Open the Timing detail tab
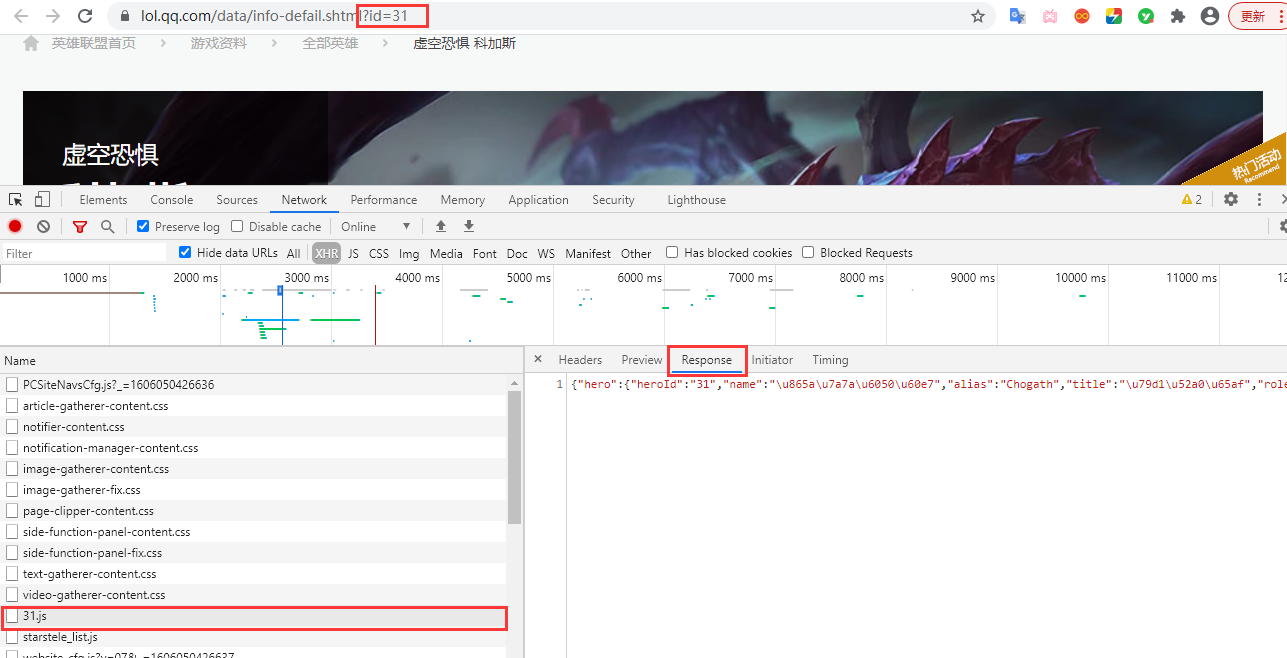The width and height of the screenshot is (1287, 658). coord(830,360)
